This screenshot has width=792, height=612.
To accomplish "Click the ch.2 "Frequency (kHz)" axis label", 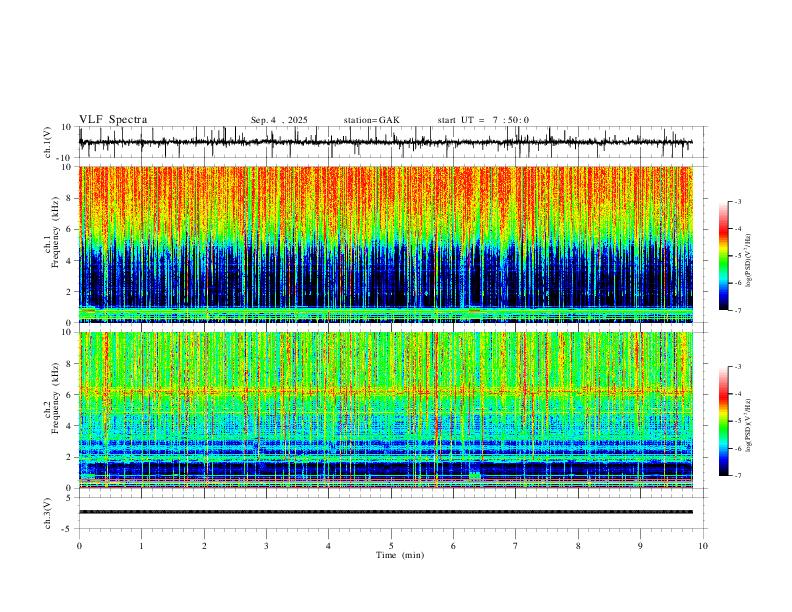I will [x=56, y=398].
